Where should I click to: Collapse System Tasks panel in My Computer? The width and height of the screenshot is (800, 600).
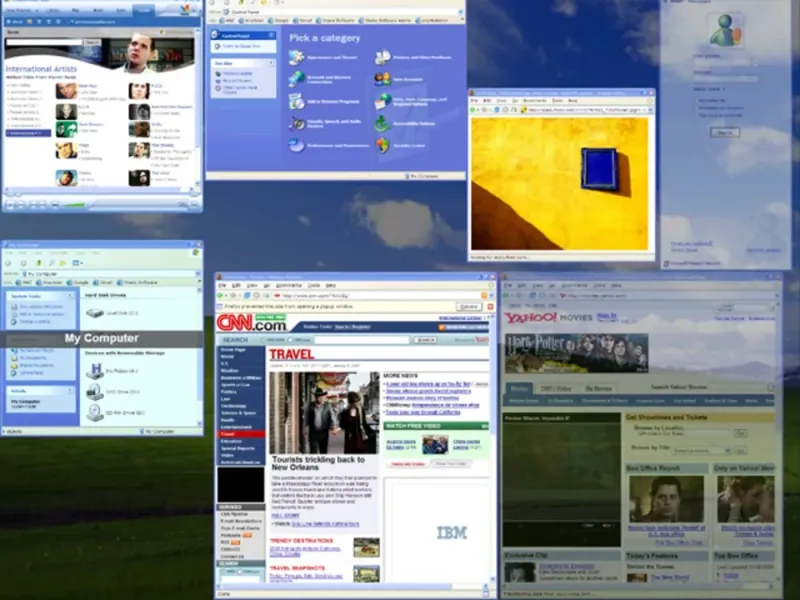pyautogui.click(x=70, y=296)
